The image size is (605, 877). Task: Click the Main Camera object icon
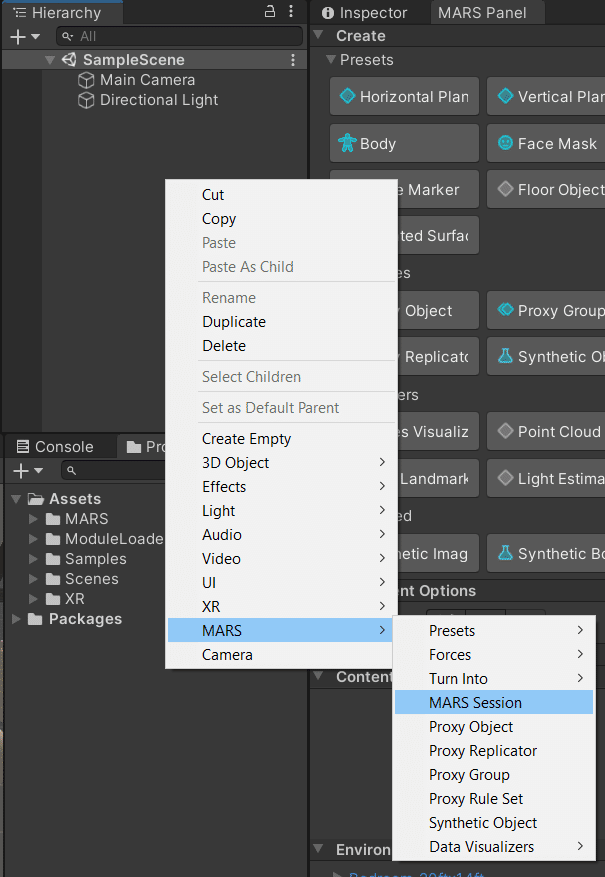coord(87,80)
